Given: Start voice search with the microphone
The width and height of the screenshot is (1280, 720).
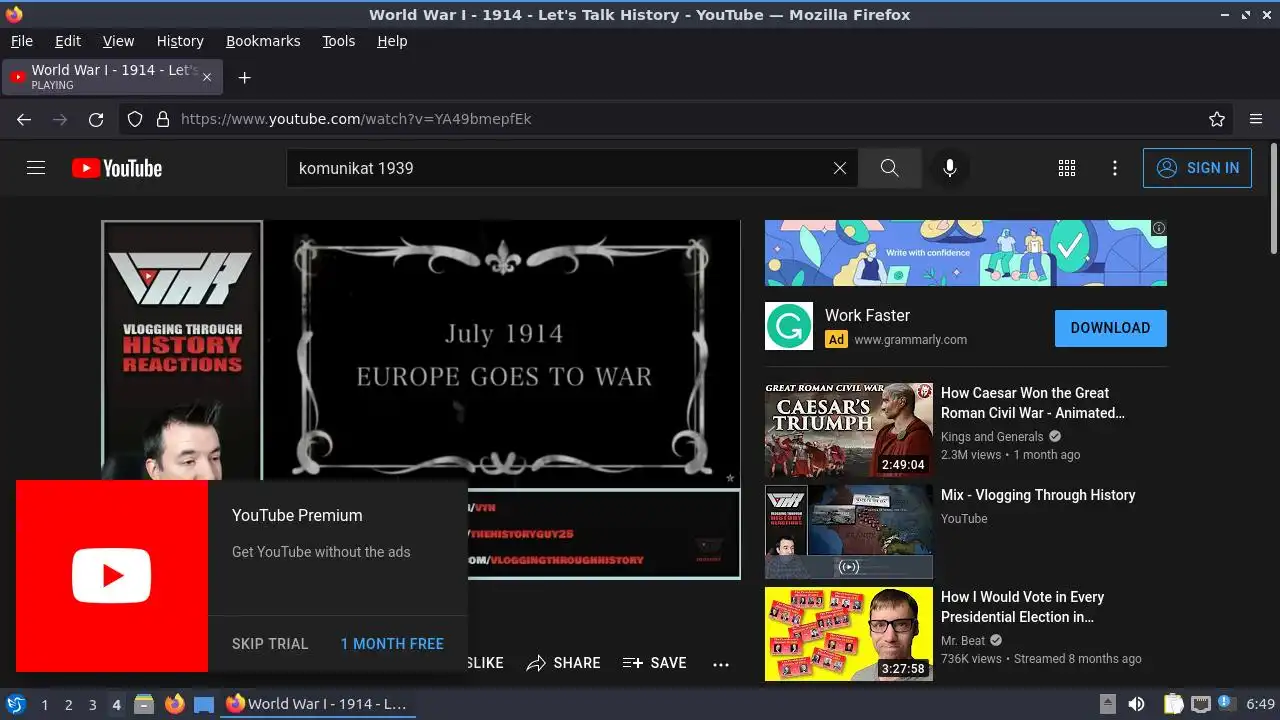Looking at the screenshot, I should click(950, 168).
